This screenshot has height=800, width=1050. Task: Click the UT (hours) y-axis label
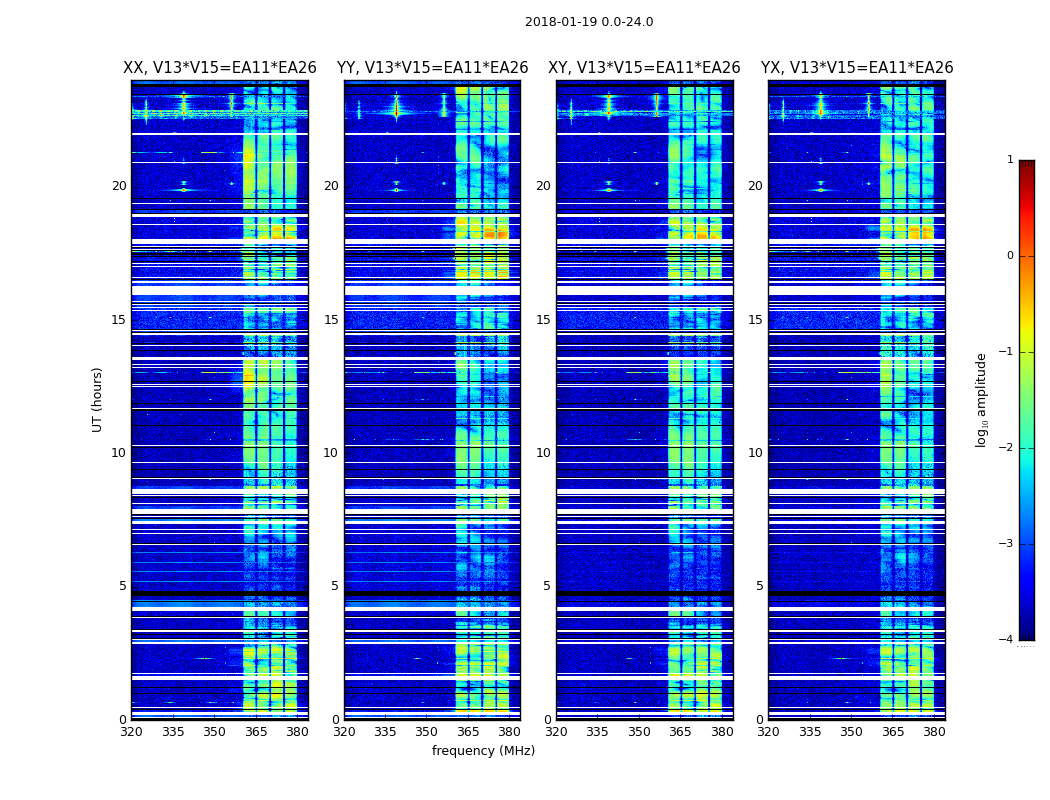point(98,399)
